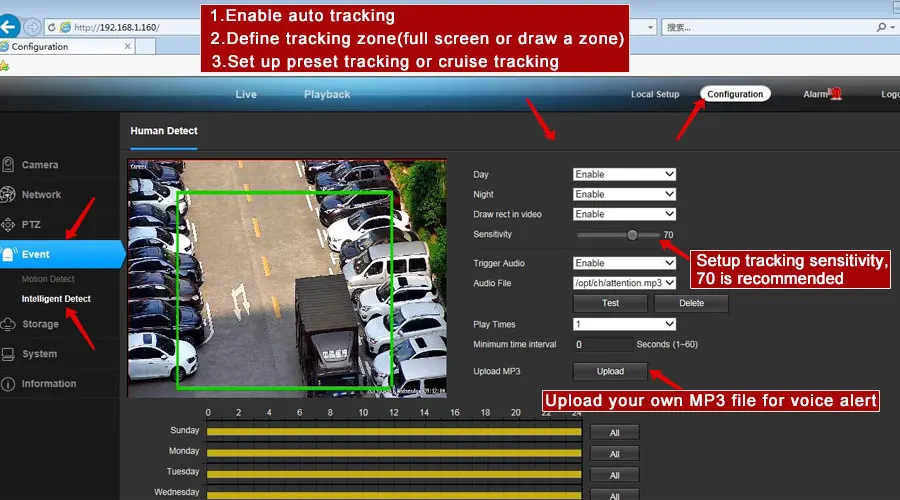Open the Trigger Audio dropdown
Image resolution: width=900 pixels, height=500 pixels.
point(624,263)
